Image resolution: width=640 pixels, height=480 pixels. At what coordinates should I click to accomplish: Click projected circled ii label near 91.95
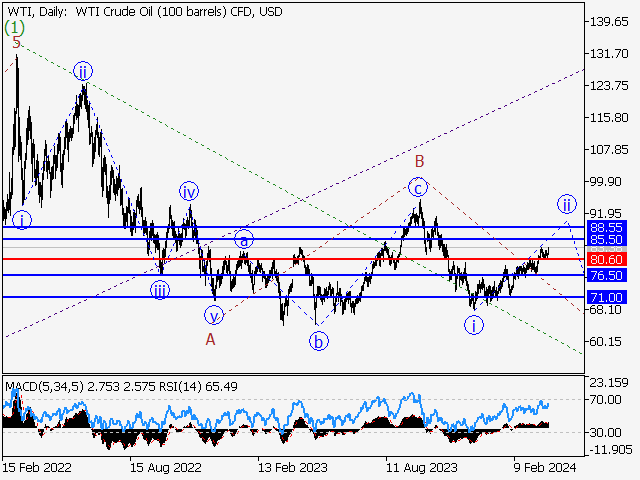click(567, 204)
